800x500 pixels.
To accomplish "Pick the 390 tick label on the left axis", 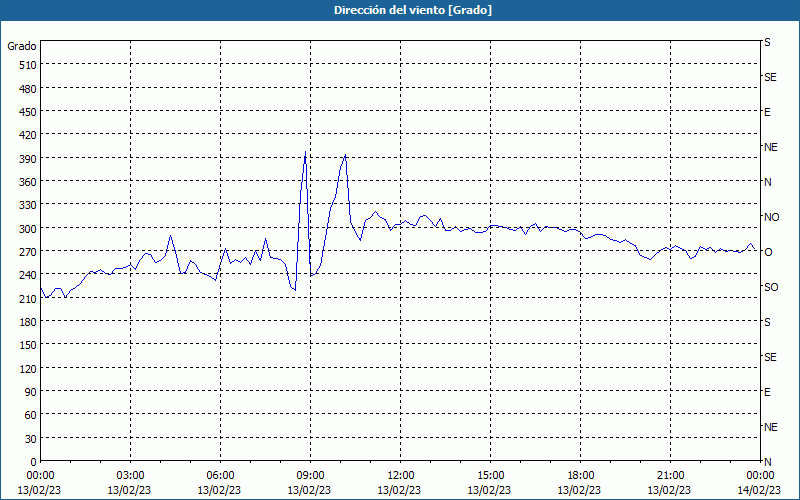I will click(28, 159).
